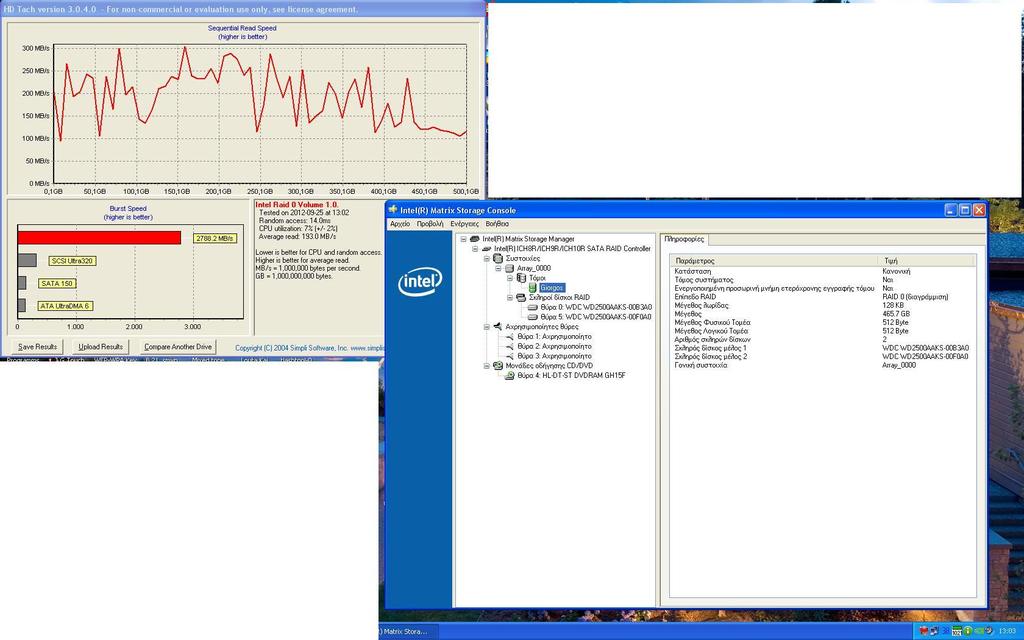Click the SATA 150 label

pos(57,283)
